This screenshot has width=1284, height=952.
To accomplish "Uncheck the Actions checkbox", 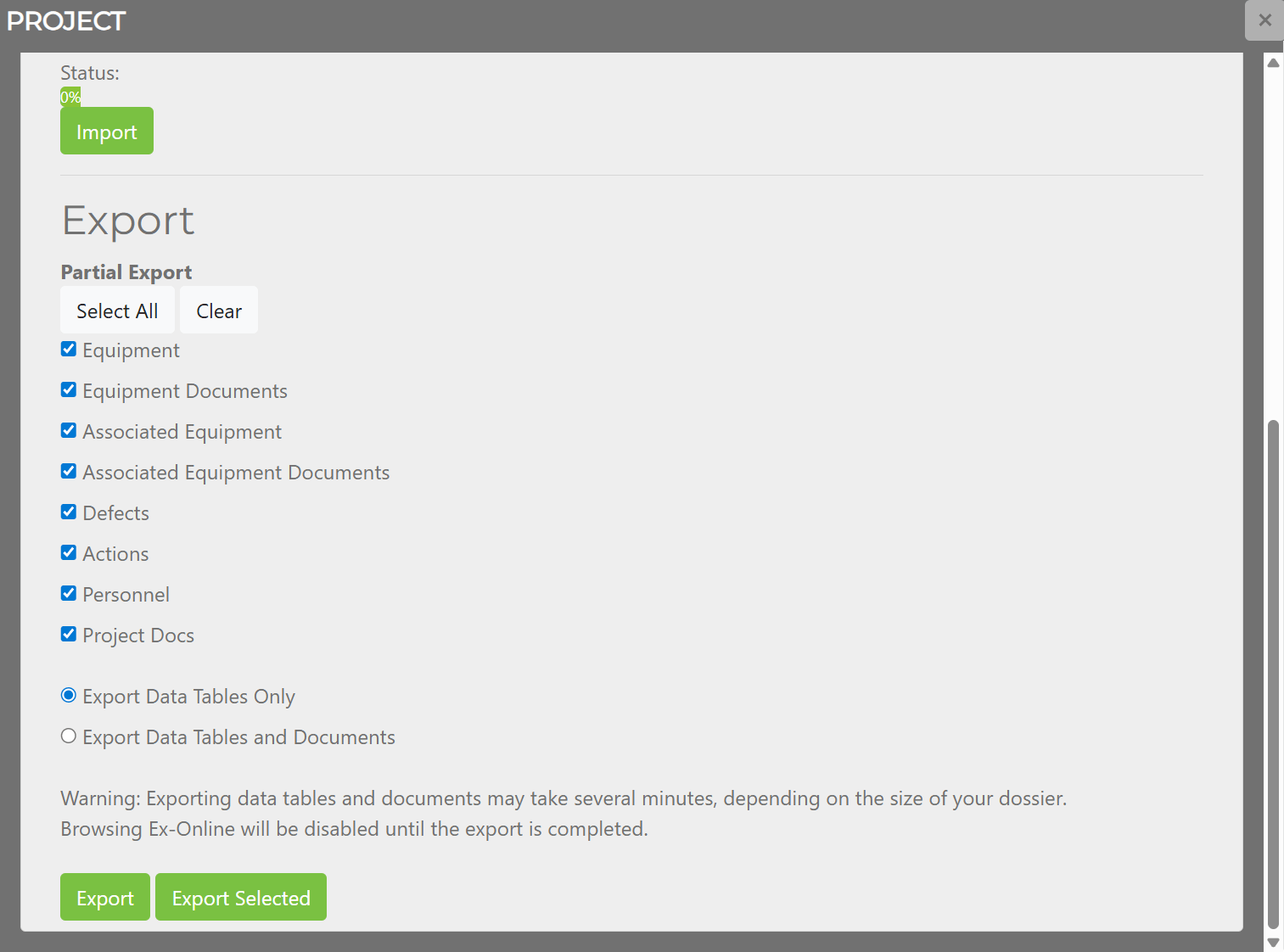I will (x=69, y=552).
